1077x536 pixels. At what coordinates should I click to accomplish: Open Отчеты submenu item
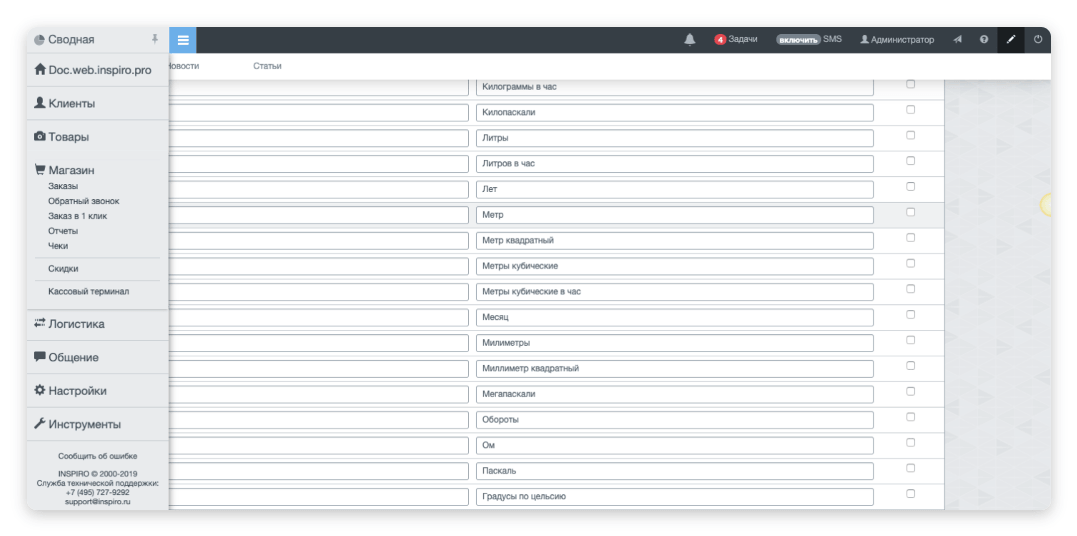[x=63, y=231]
